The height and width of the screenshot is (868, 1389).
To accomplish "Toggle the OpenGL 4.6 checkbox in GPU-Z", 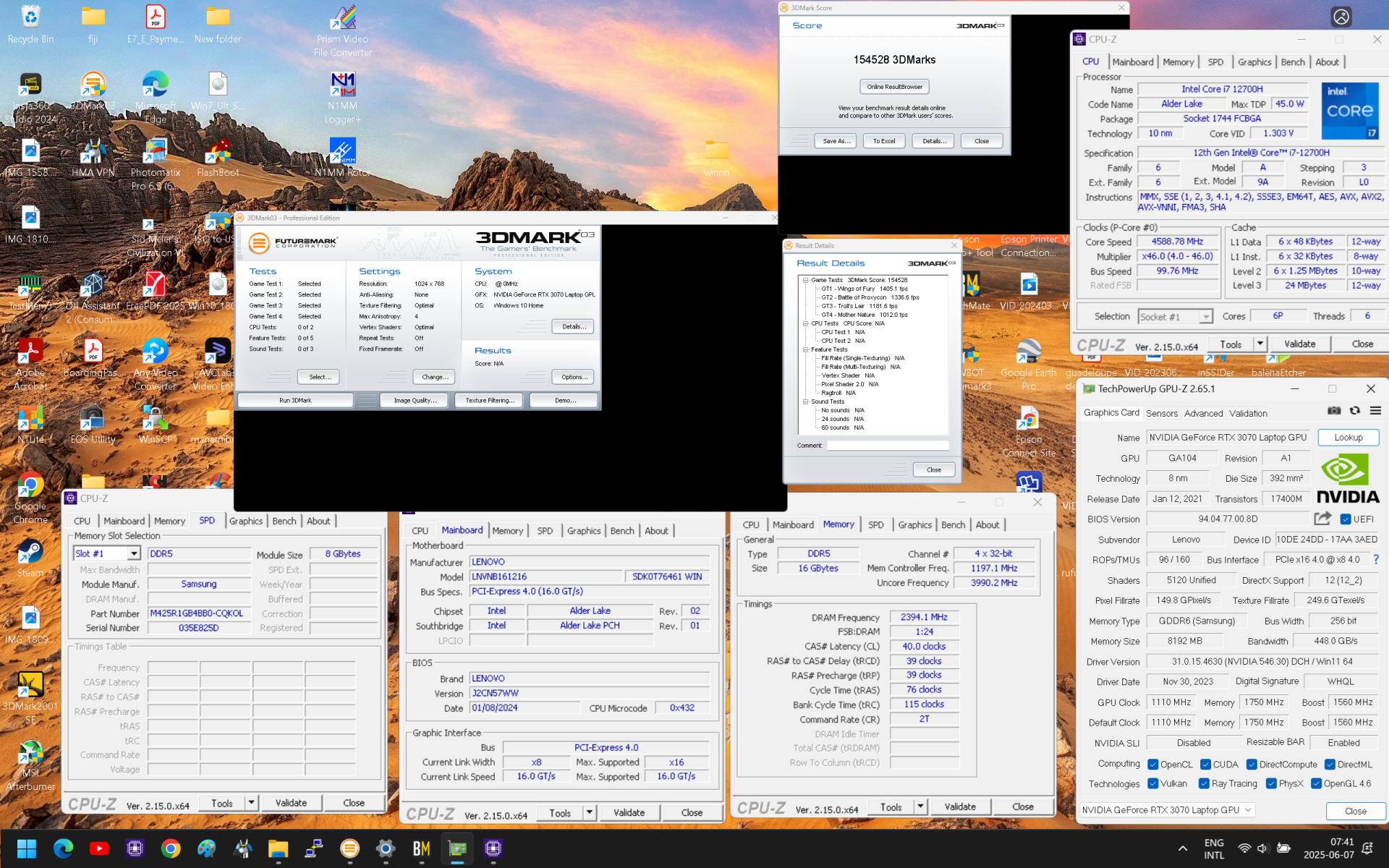I will (1316, 783).
